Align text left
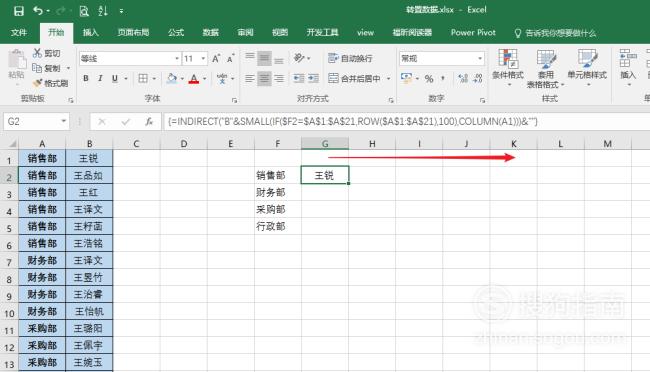650x372 pixels. pos(250,78)
